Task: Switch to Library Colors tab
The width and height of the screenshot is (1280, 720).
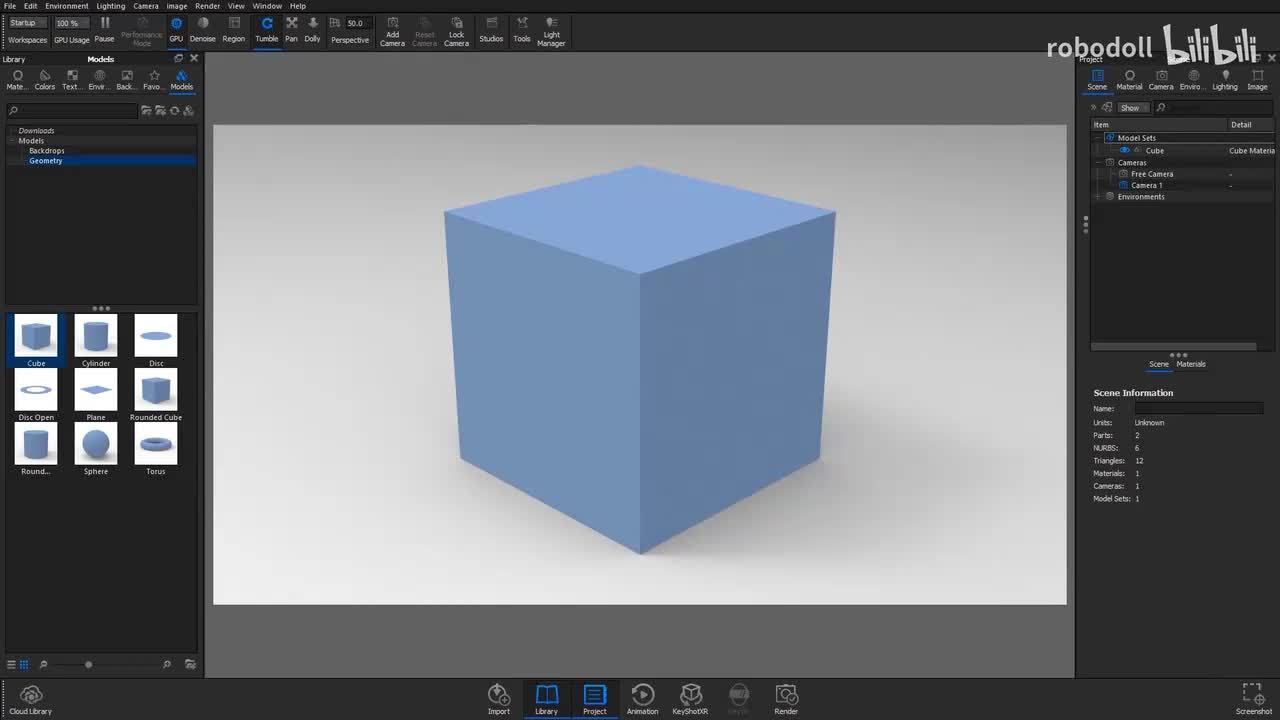Action: 45,80
